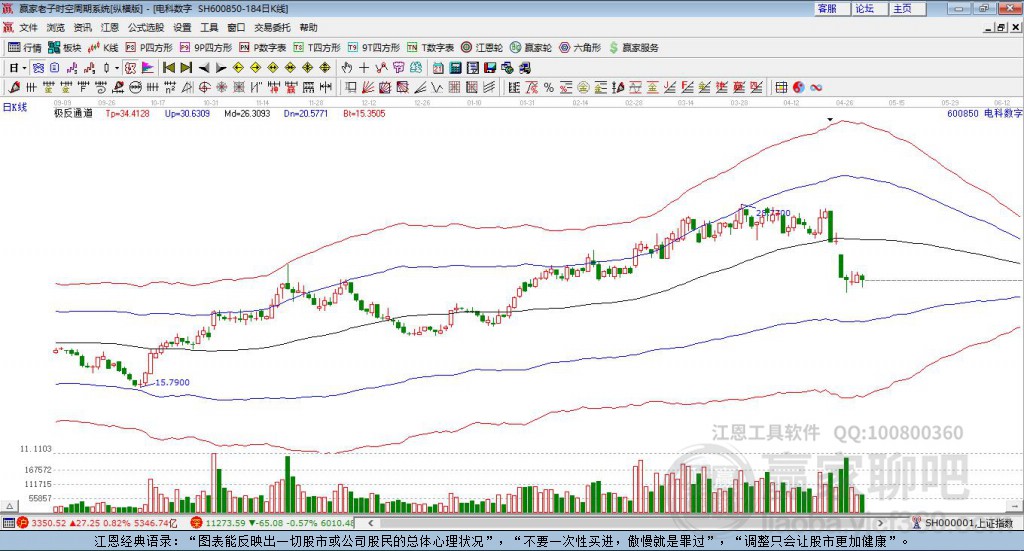The width and height of the screenshot is (1024, 551).
Task: Open the 行情 market quotes view
Action: click(24, 48)
